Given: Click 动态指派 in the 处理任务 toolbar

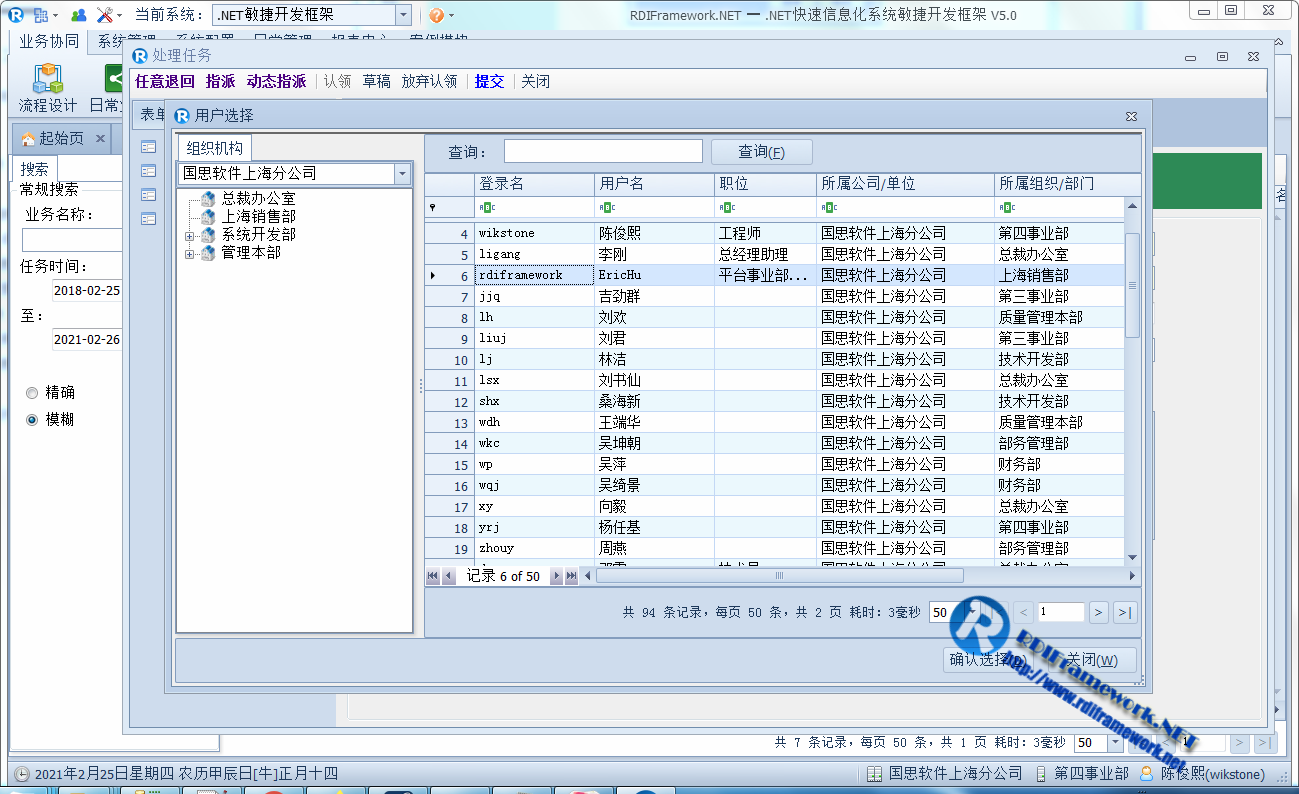Looking at the screenshot, I should (x=276, y=82).
